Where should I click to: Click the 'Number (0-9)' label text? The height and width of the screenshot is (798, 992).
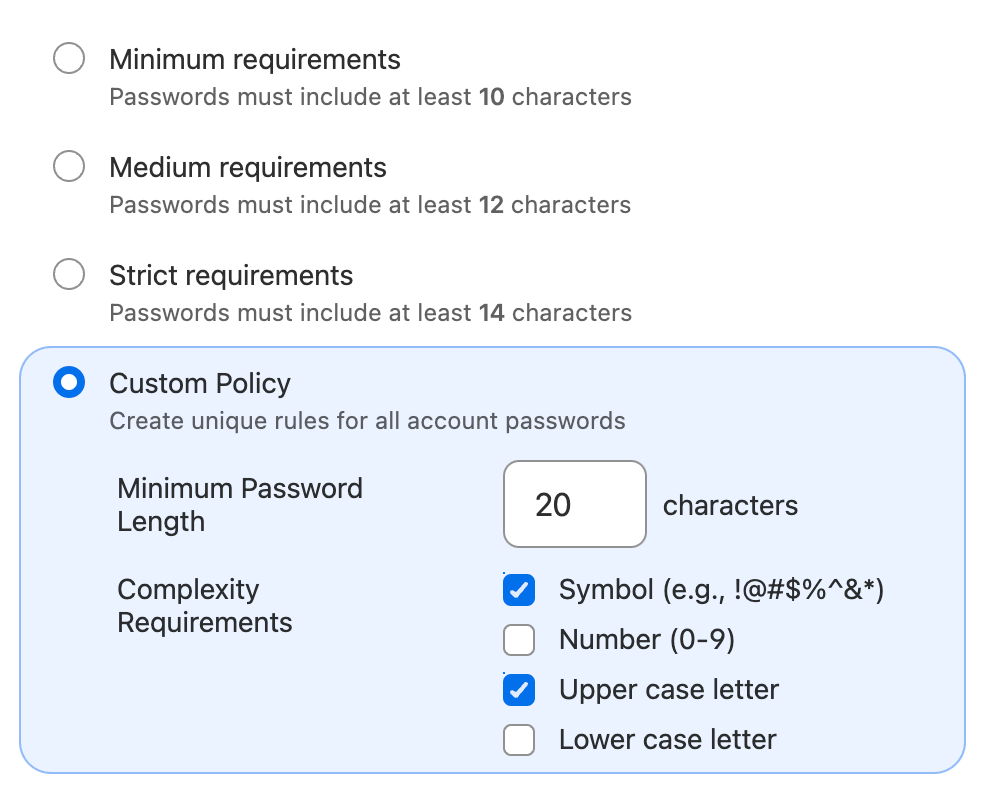pos(647,640)
